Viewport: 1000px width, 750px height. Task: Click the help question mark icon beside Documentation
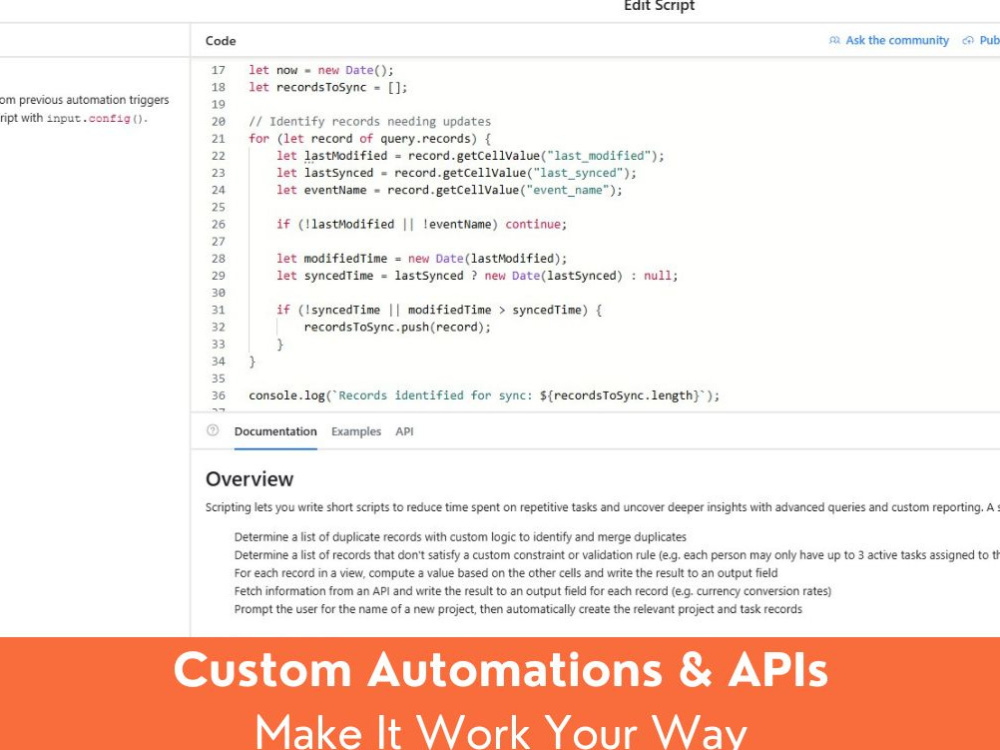pos(213,430)
